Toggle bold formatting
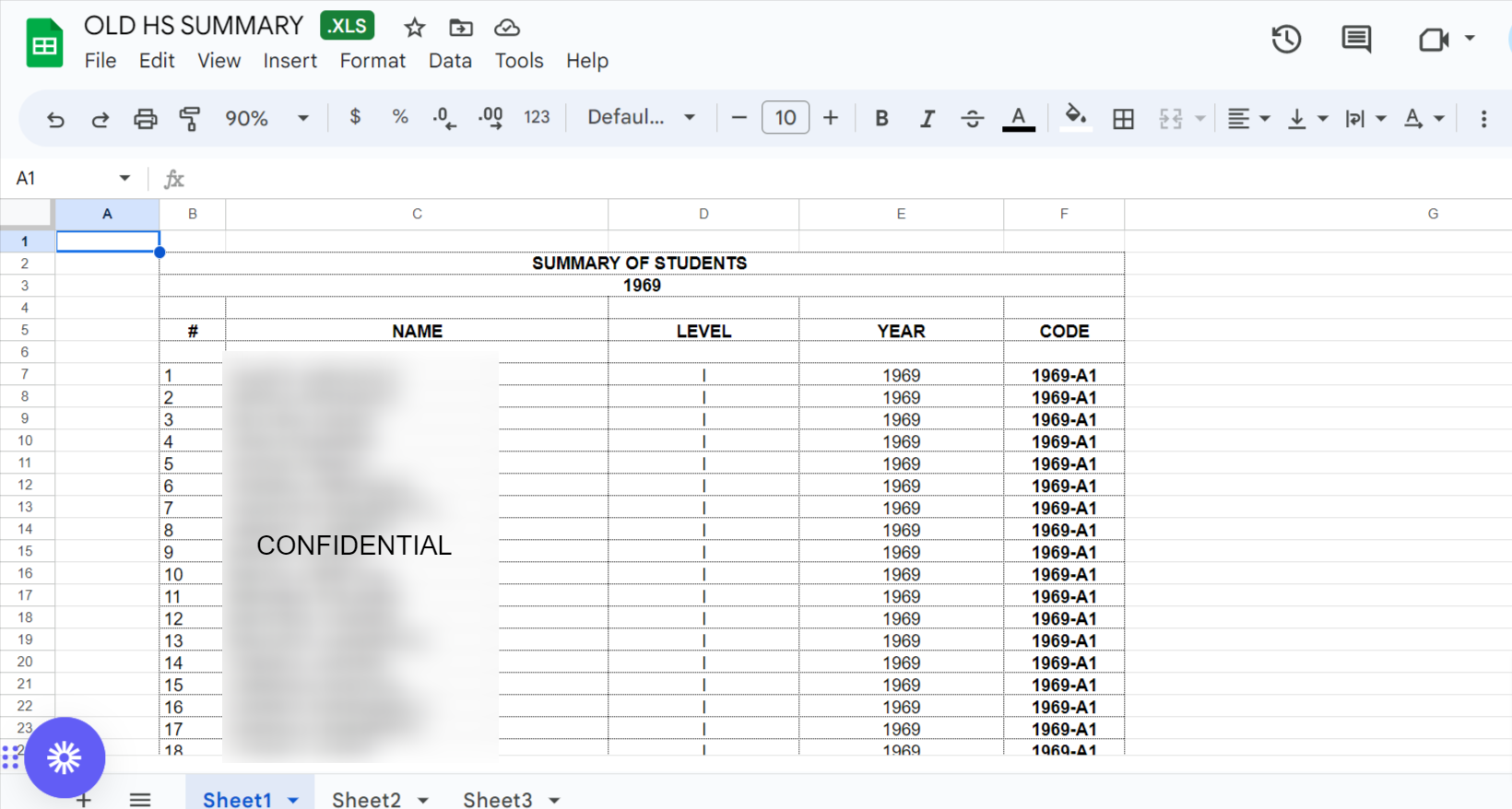 [881, 118]
